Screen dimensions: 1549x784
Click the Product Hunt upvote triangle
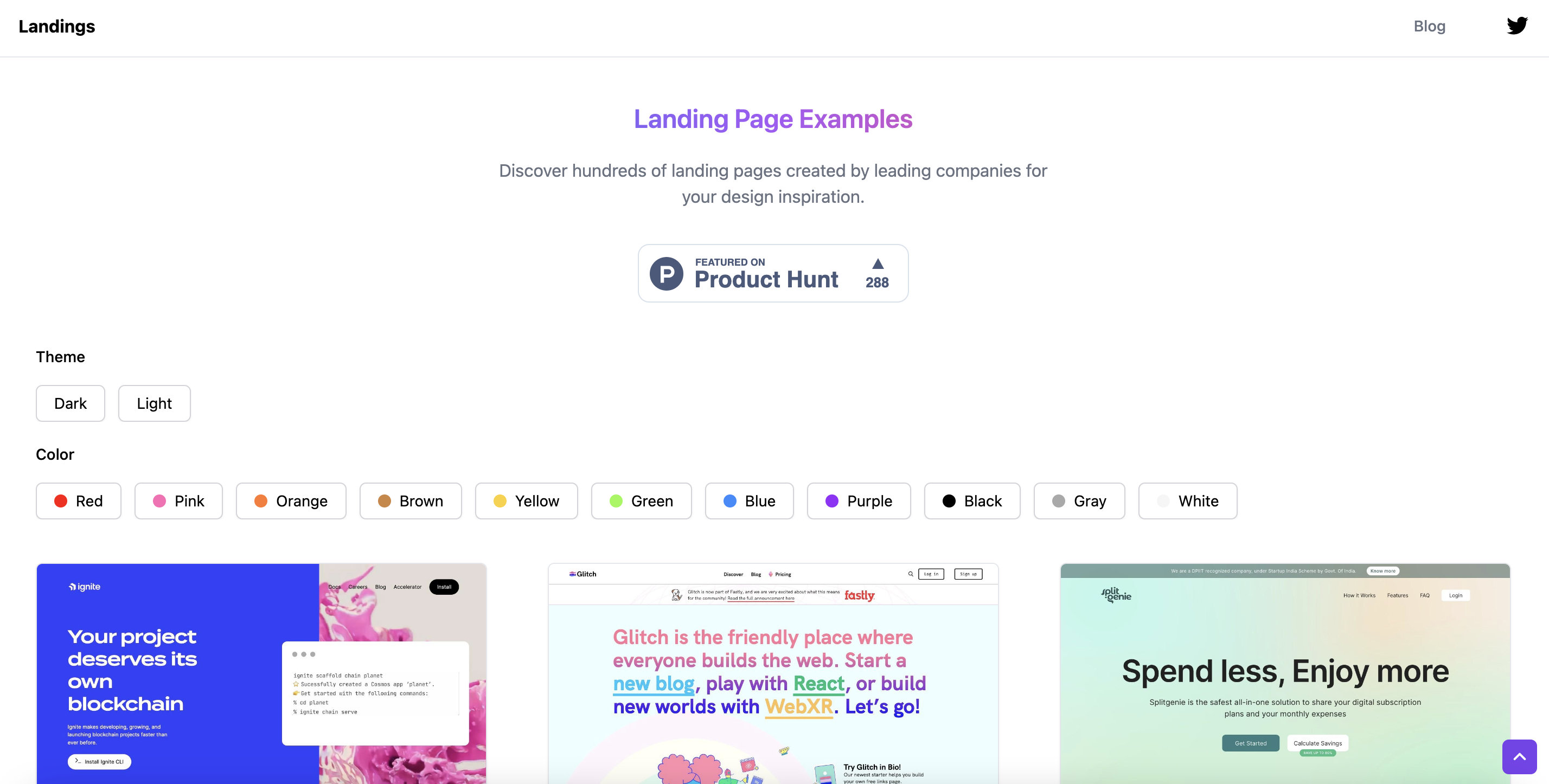pos(878,264)
